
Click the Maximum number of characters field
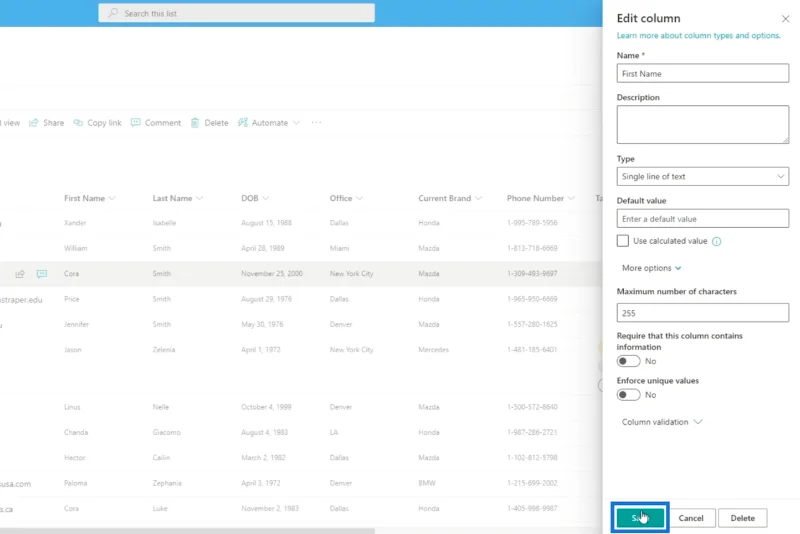pyautogui.click(x=703, y=313)
